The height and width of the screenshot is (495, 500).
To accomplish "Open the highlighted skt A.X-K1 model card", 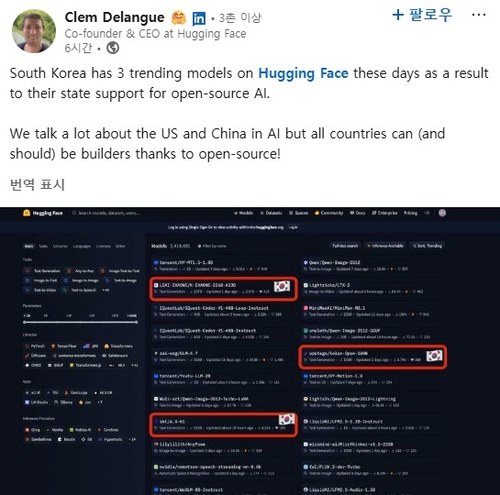I will [223, 425].
